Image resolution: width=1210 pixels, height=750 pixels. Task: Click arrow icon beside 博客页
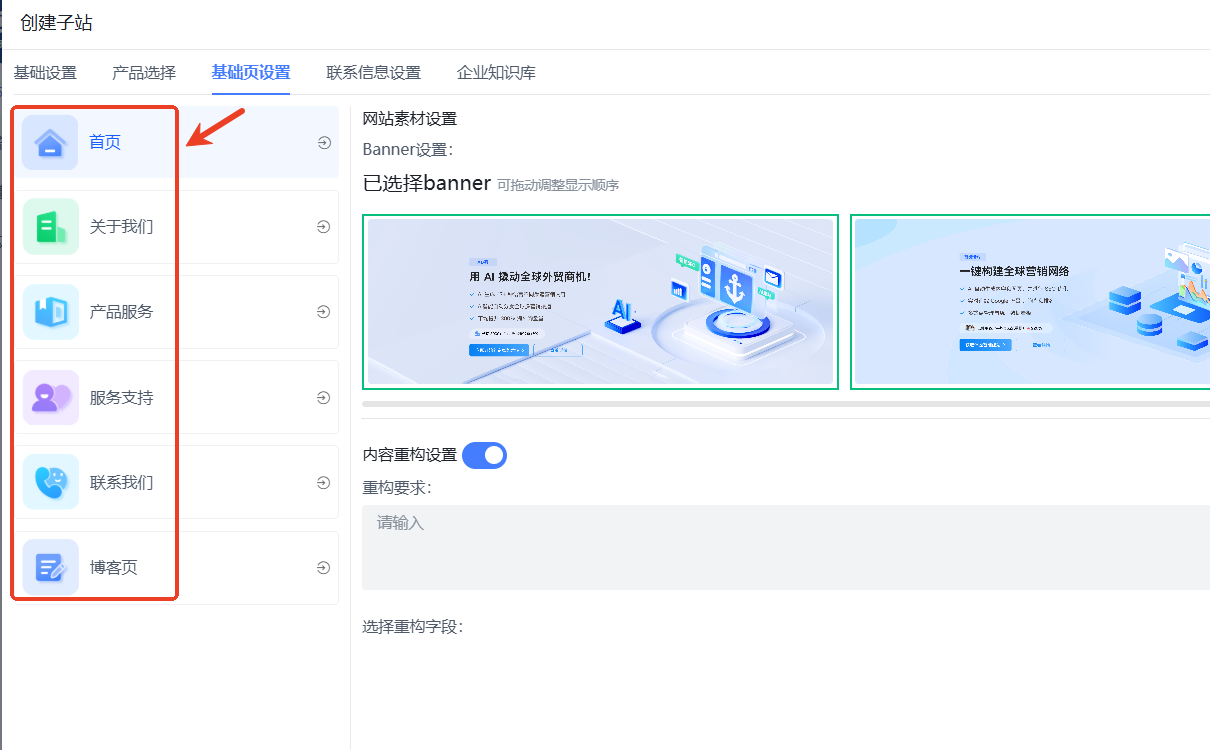[324, 568]
